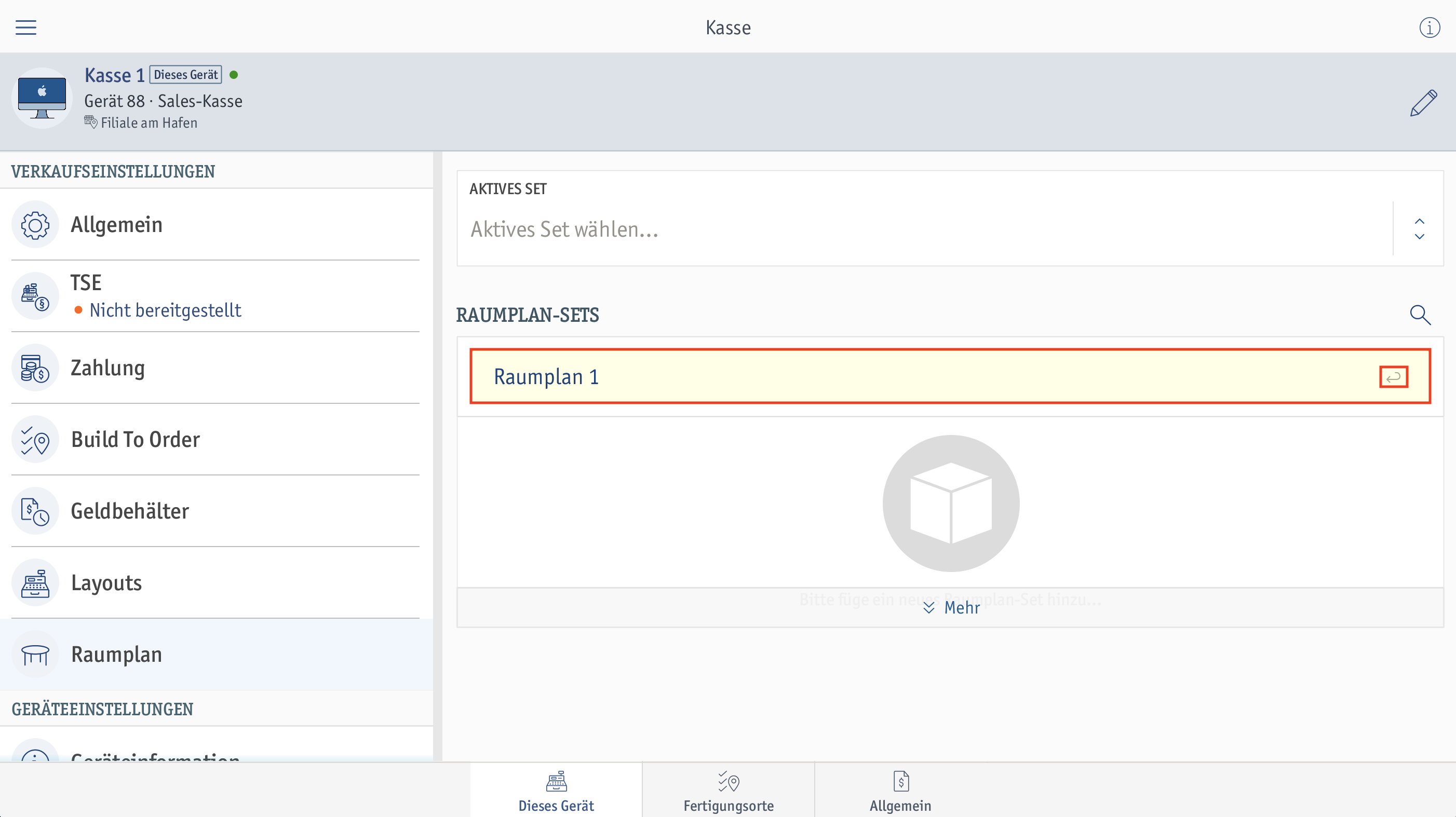
Task: Select the Raumplan 1 set row
Action: pos(950,376)
